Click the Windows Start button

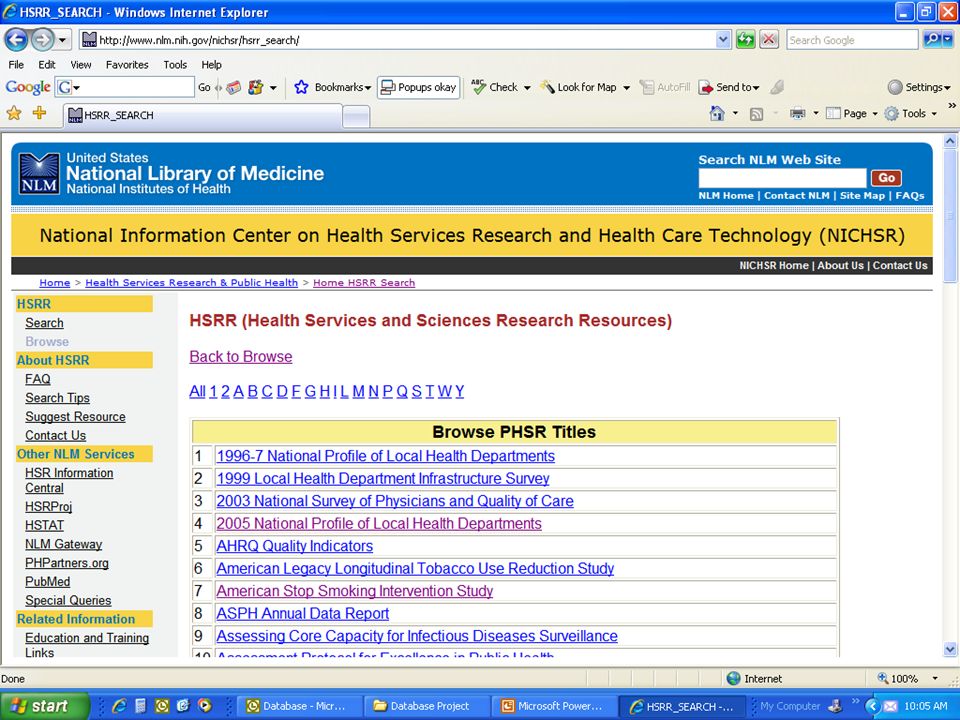(x=44, y=706)
